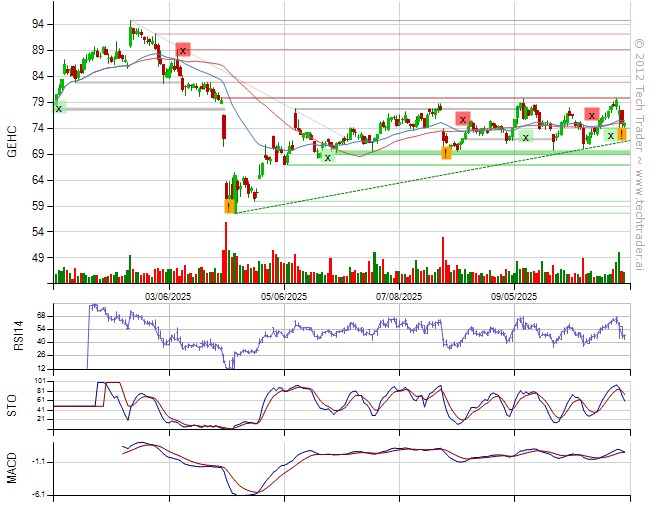
Task: Select the 03/06/2025 date label
Action: (168, 295)
